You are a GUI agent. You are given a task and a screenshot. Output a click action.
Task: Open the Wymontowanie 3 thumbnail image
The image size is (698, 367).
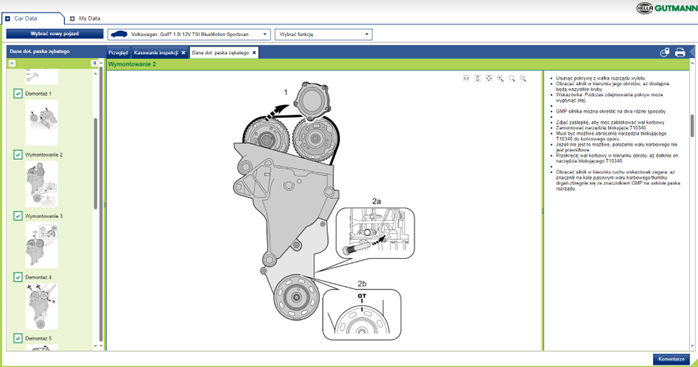point(42,245)
